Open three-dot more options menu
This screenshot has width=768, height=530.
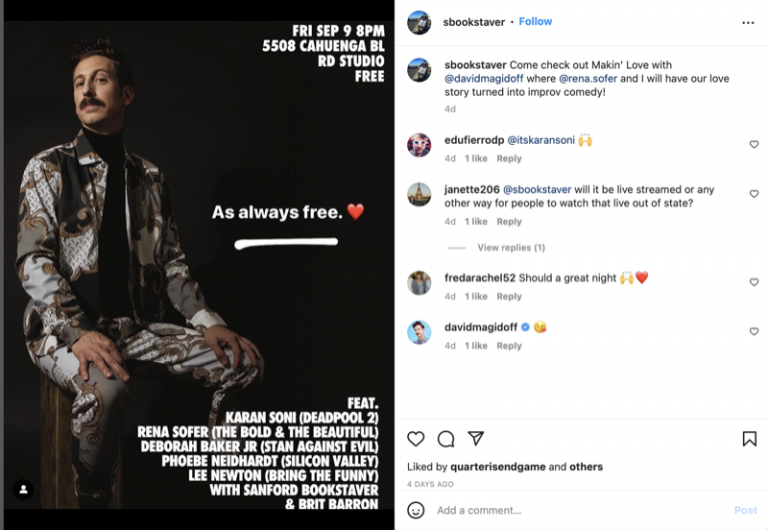click(748, 22)
